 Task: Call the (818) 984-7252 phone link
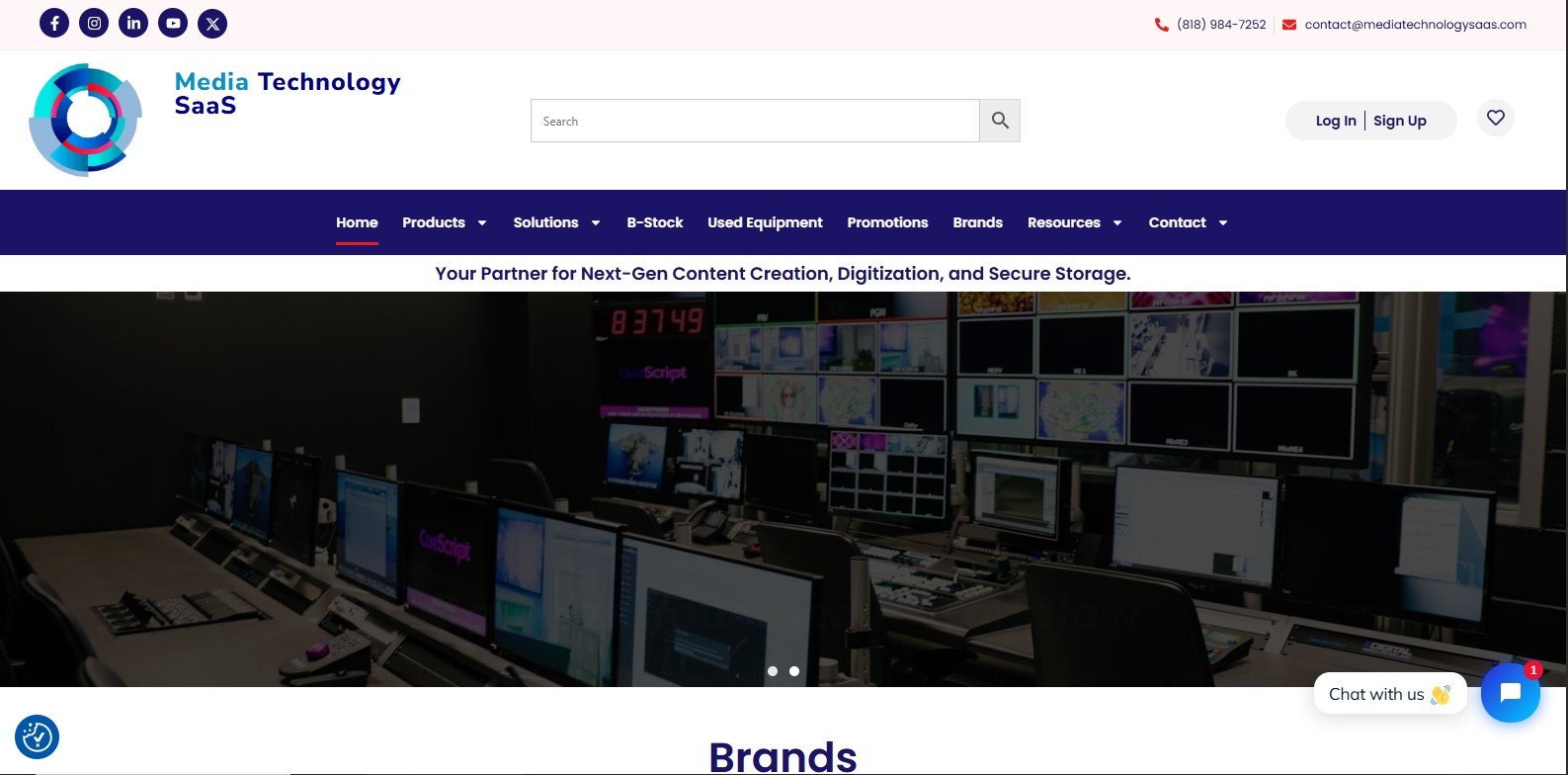tap(1221, 25)
